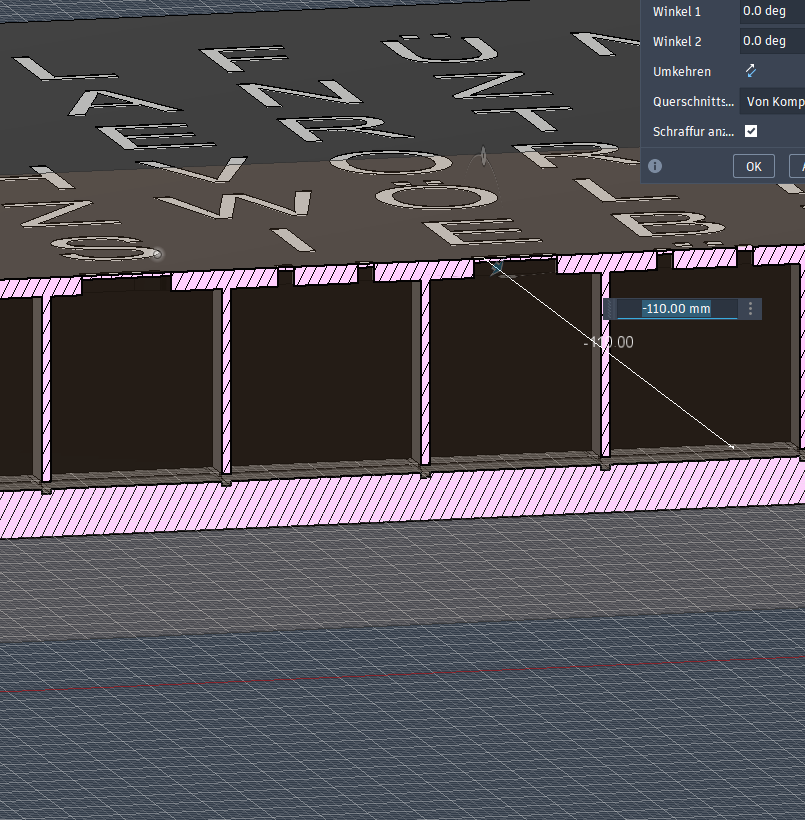The height and width of the screenshot is (820, 805).
Task: Click the arrowhead of the distance manipulator
Action: coord(731,446)
